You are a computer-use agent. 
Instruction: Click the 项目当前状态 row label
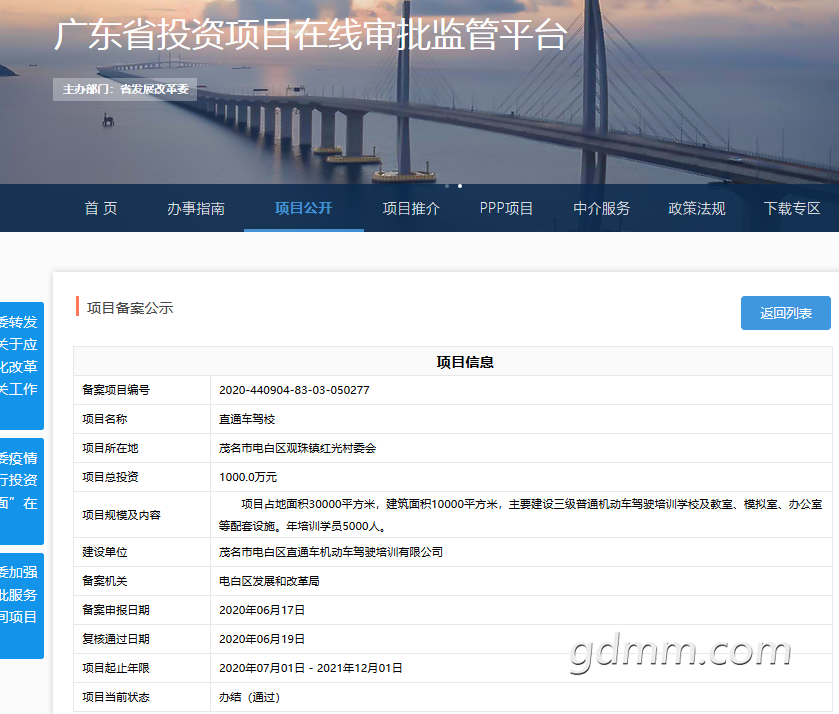116,697
